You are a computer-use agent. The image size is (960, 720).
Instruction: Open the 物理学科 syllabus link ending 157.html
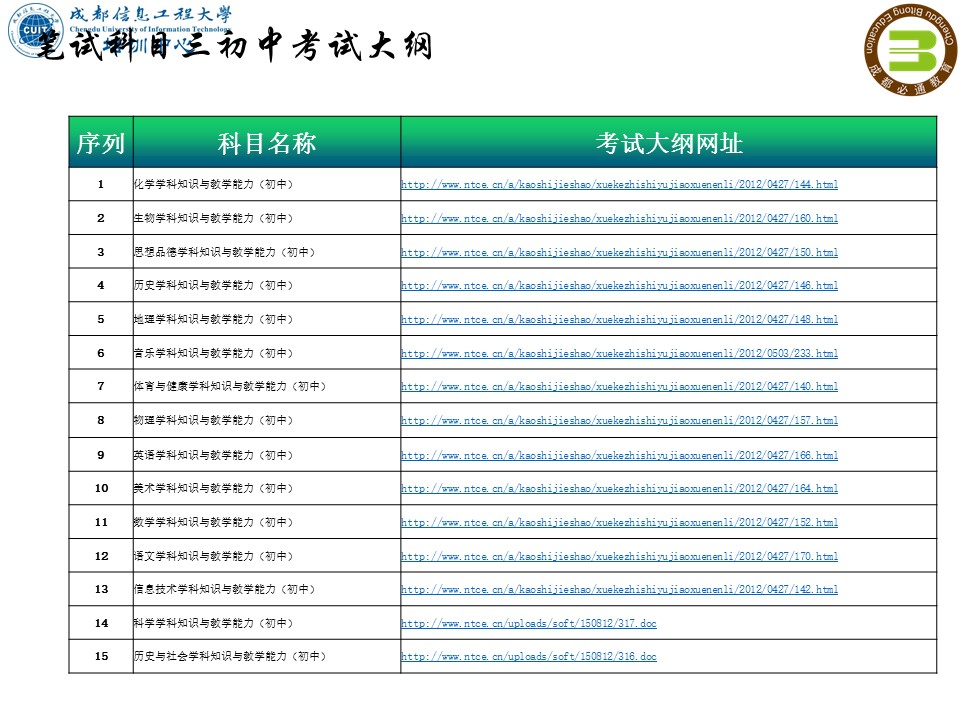[619, 422]
